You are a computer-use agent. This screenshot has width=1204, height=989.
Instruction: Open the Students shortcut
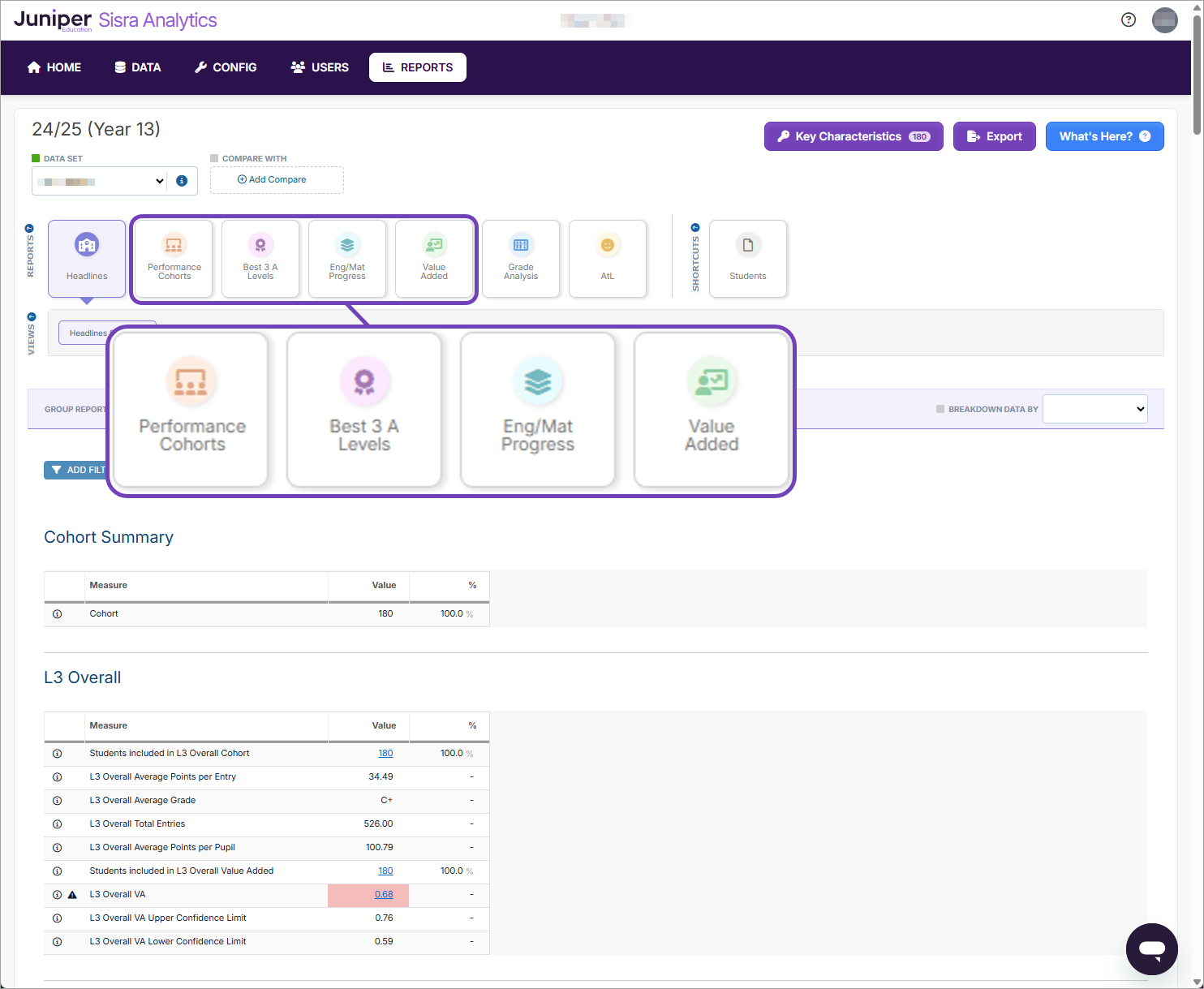(x=747, y=258)
